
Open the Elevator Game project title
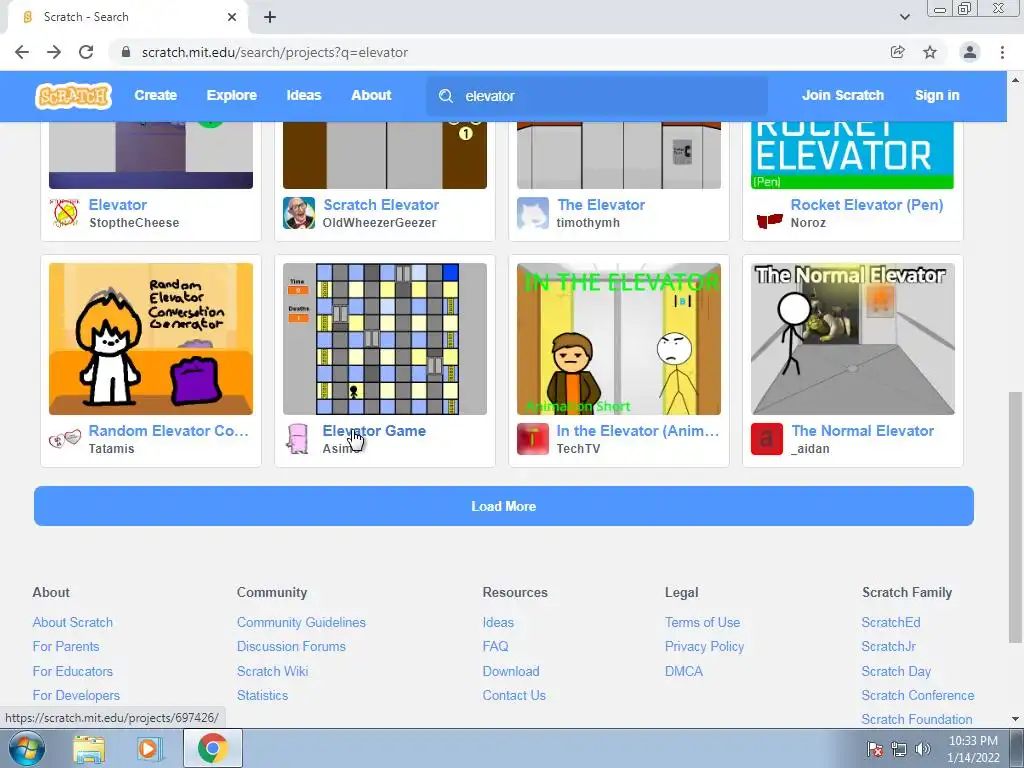tap(374, 431)
